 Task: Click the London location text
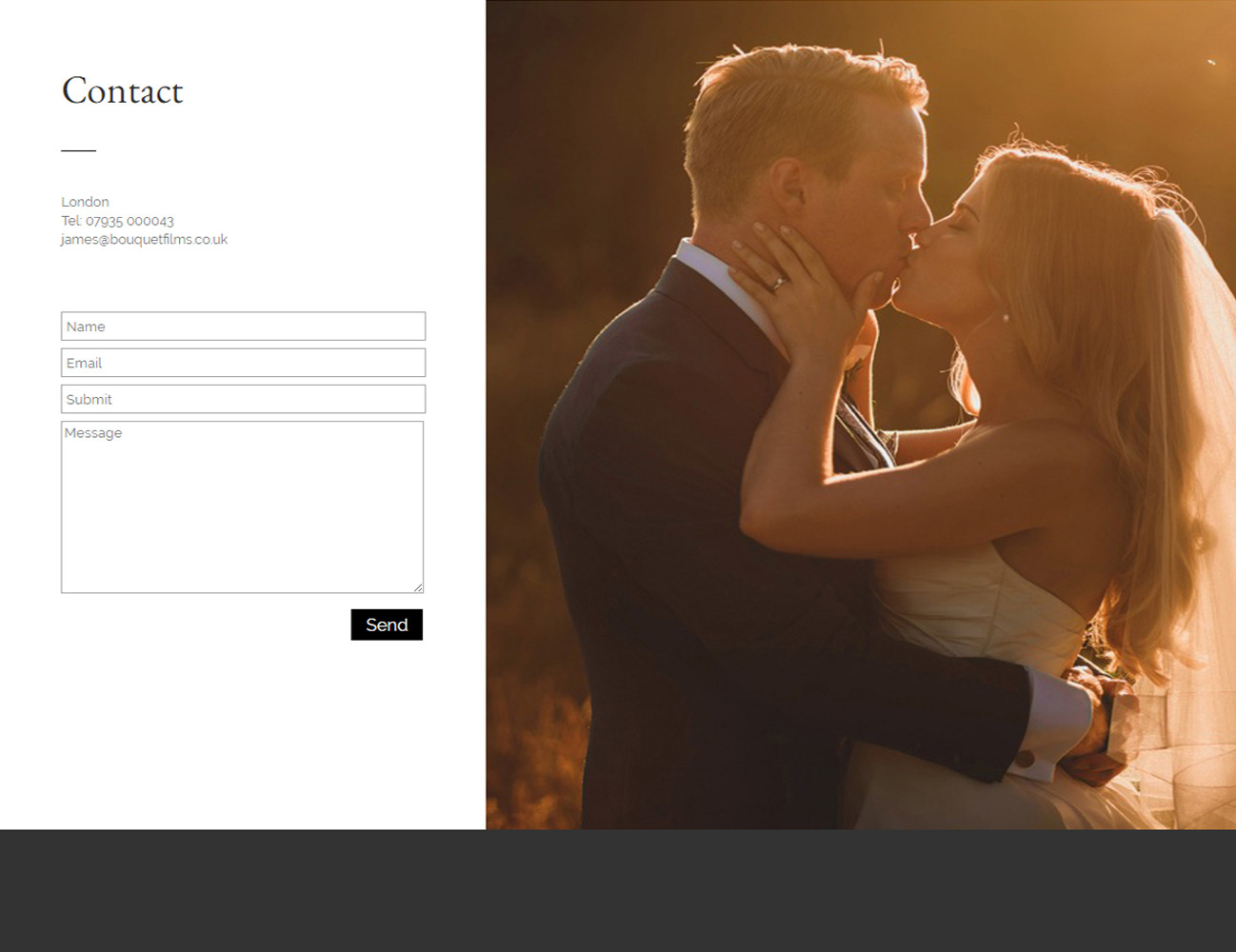coord(85,202)
